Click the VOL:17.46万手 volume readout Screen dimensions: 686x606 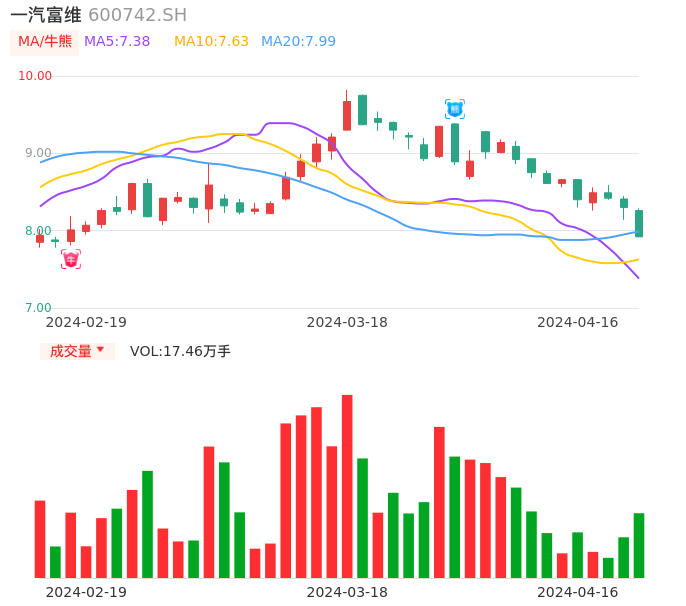180,351
